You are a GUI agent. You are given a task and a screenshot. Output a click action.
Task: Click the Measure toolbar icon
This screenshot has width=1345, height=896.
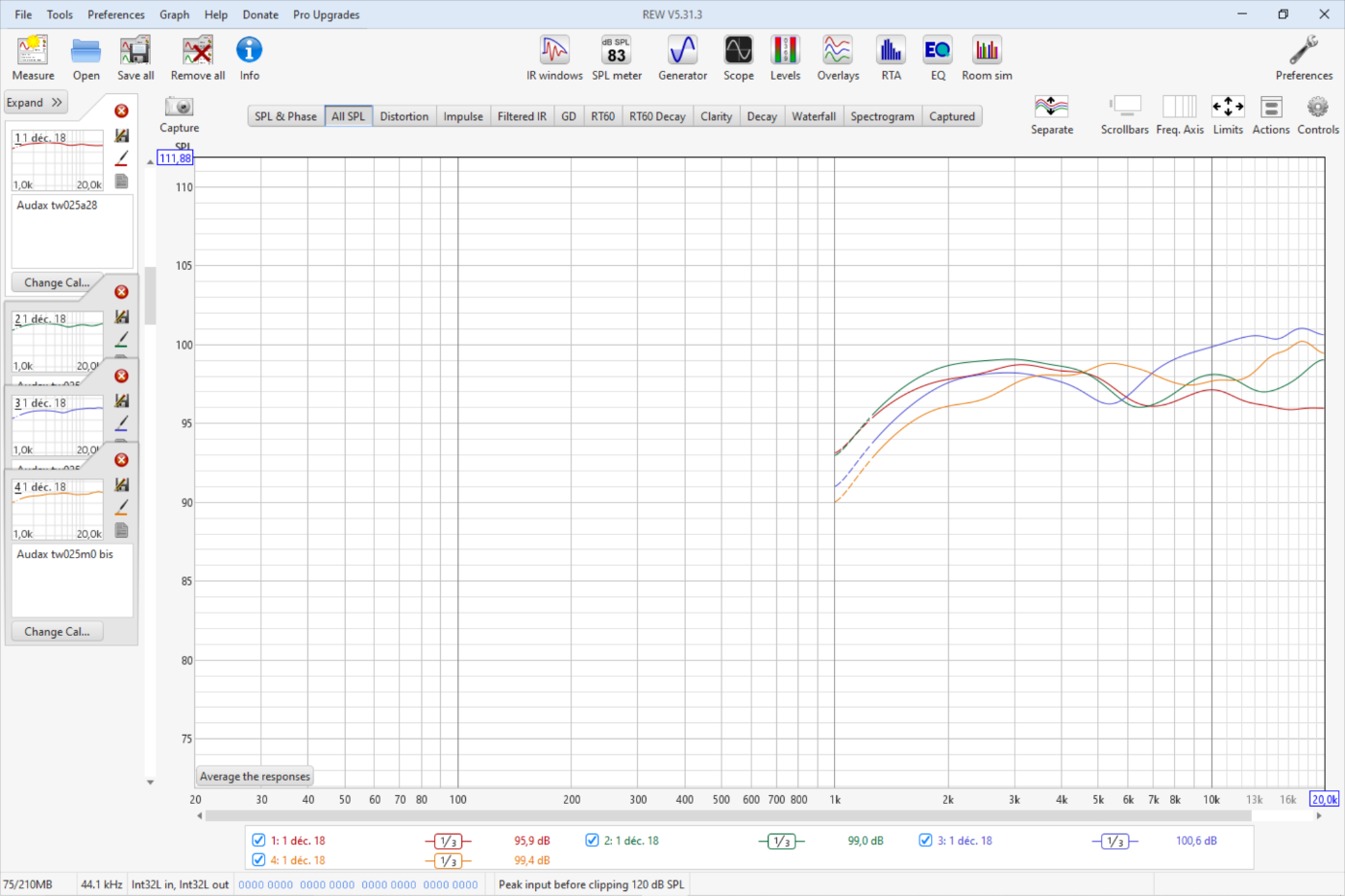tap(33, 59)
